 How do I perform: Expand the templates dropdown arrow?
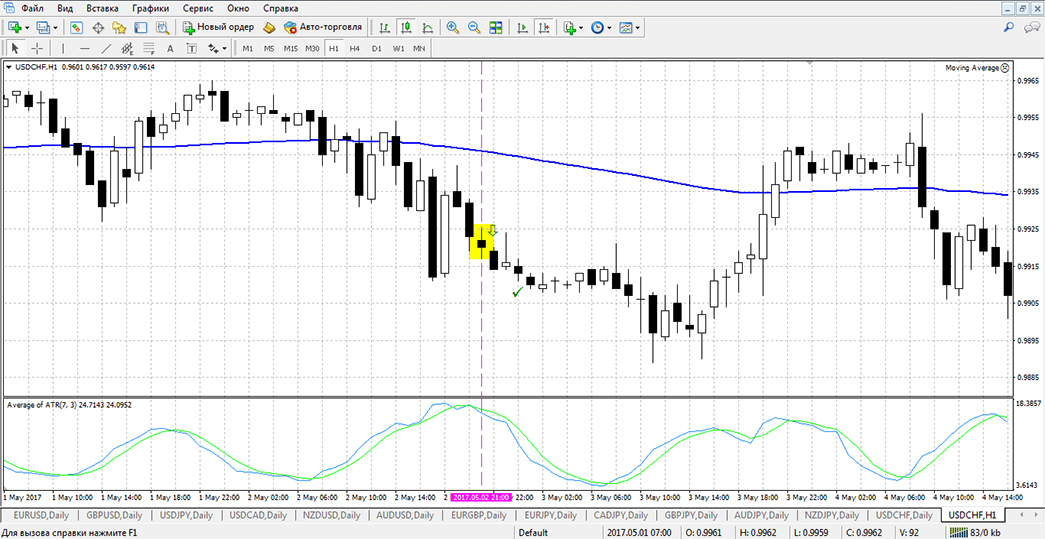pos(638,28)
